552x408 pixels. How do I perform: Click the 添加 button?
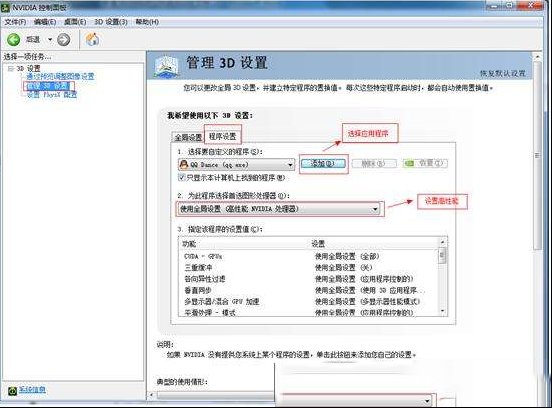point(323,163)
